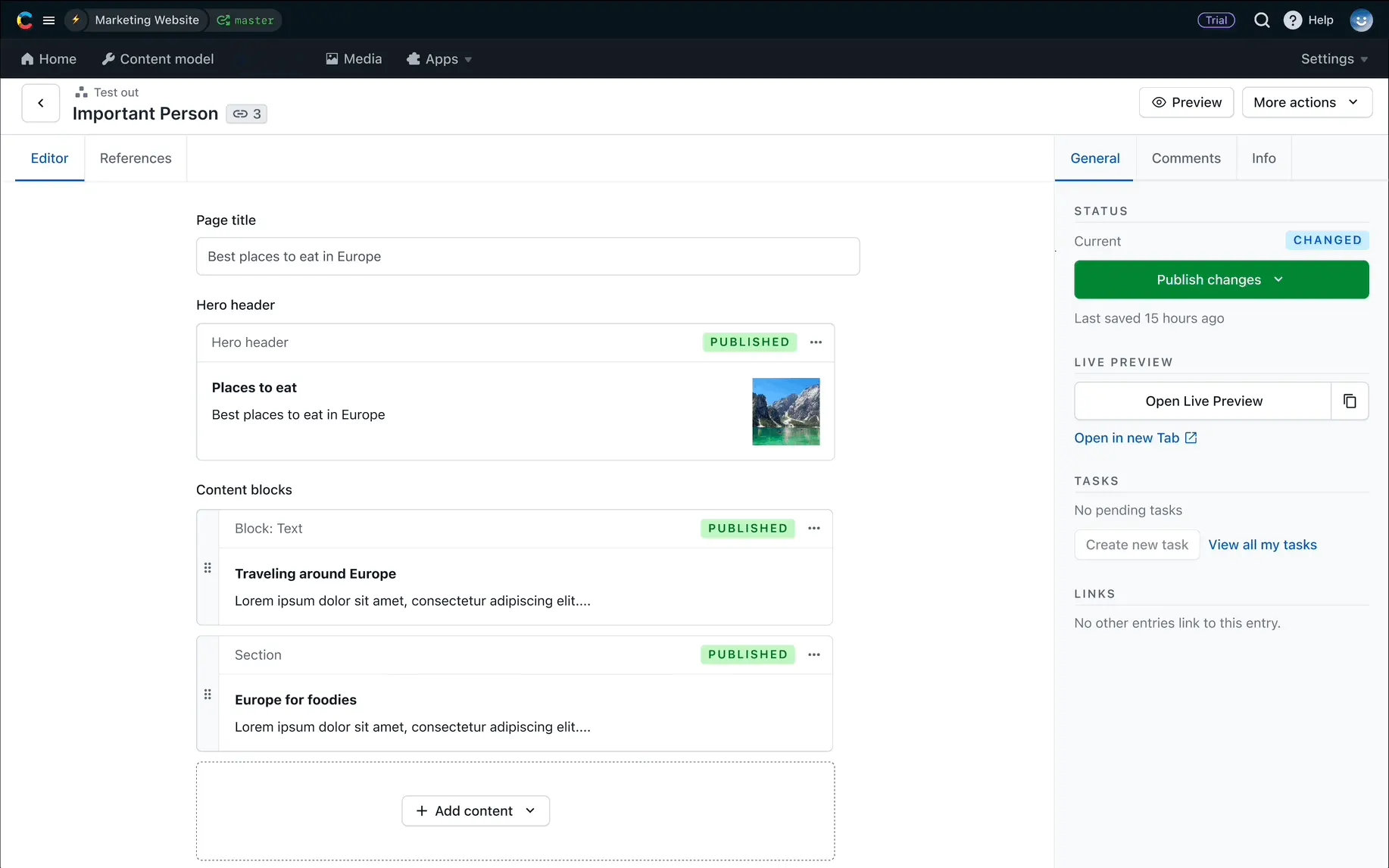Click the Page title input field
Screen dimensions: 1389x868
[x=528, y=257]
